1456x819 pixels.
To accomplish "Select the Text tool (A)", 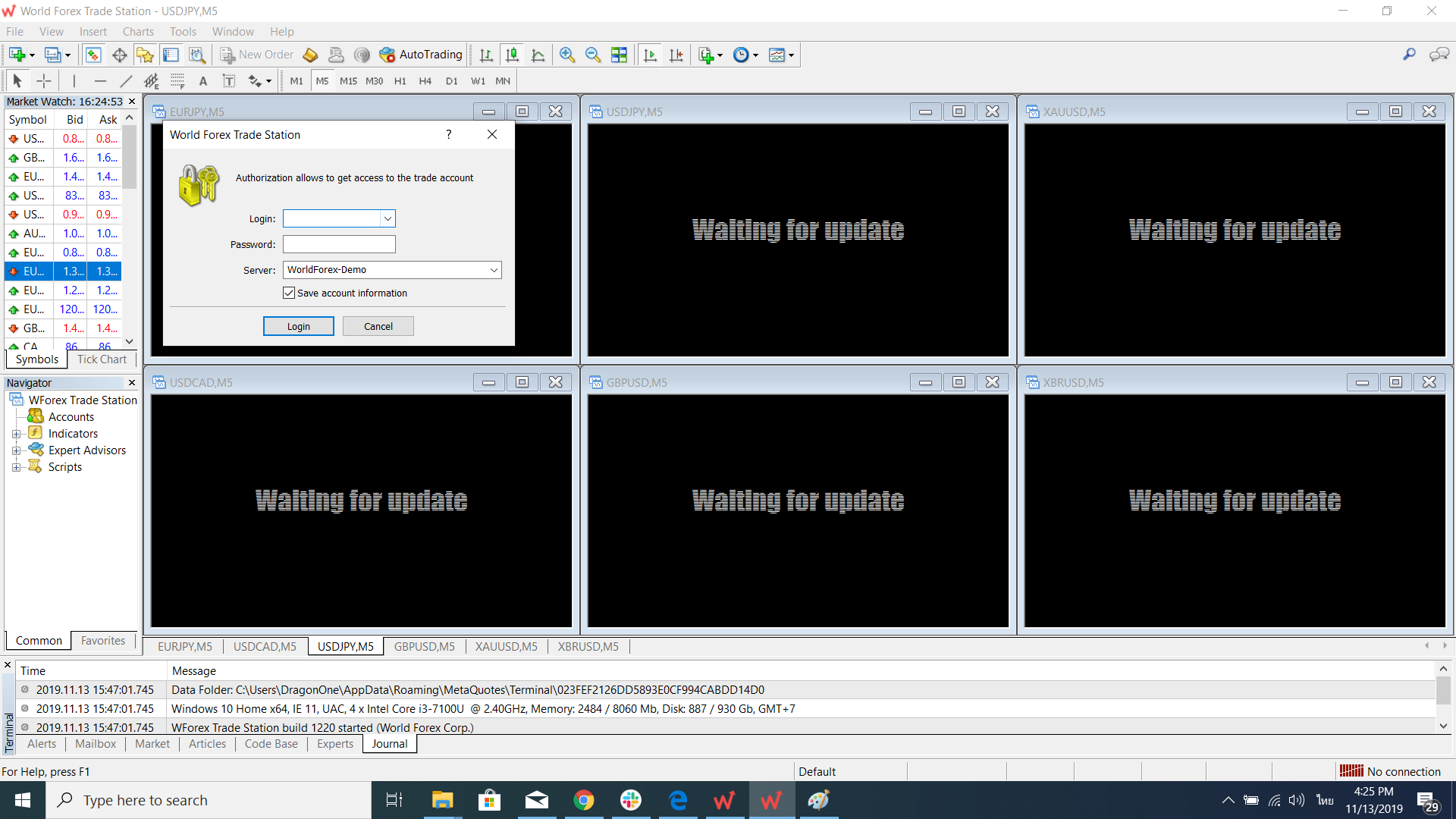I will pyautogui.click(x=203, y=80).
